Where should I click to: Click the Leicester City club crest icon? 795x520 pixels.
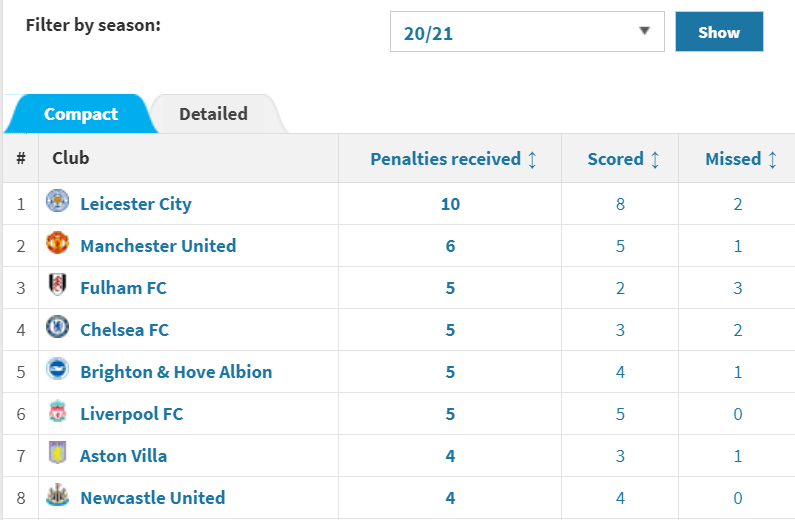tap(58, 202)
